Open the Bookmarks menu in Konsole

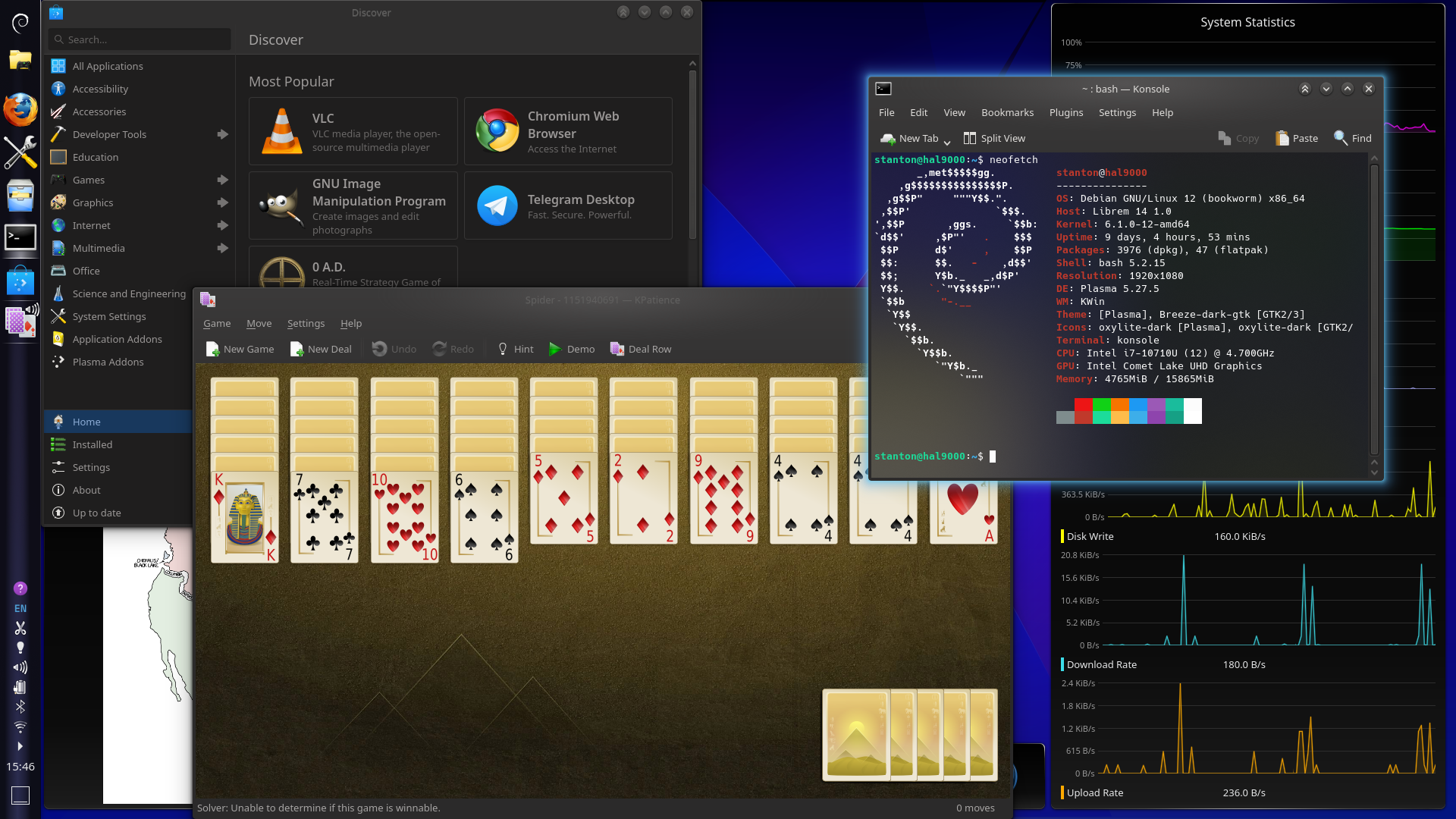click(x=1007, y=112)
